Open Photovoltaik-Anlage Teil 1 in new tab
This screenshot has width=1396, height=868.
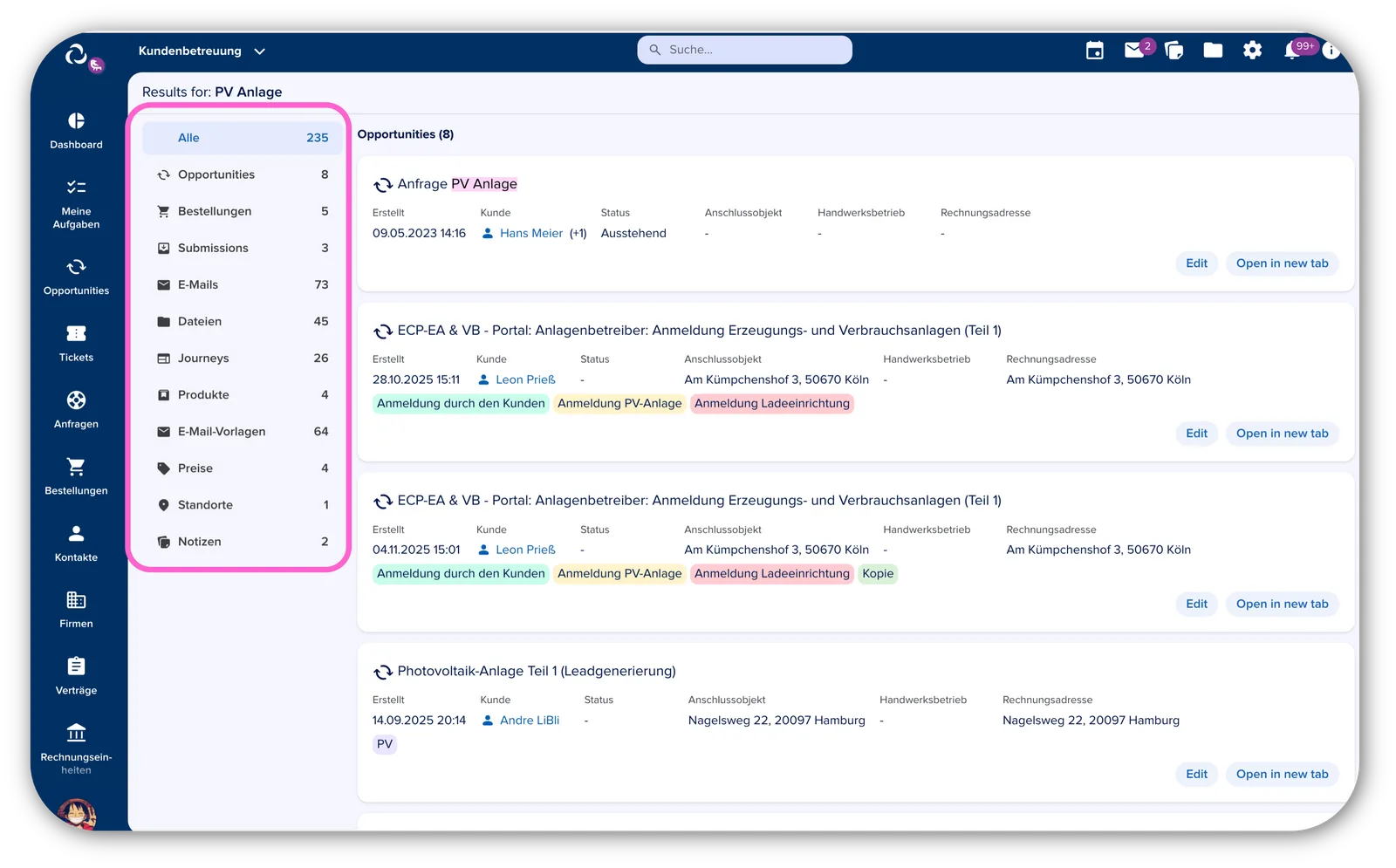[x=1282, y=774]
